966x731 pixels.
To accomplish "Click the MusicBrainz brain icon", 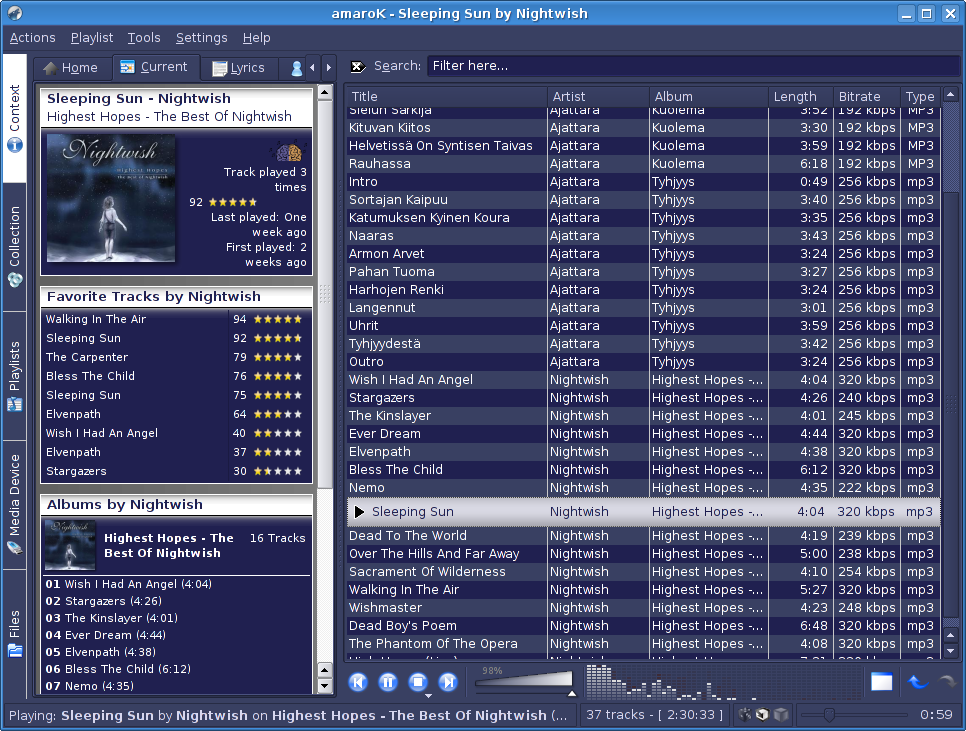I will (x=288, y=152).
